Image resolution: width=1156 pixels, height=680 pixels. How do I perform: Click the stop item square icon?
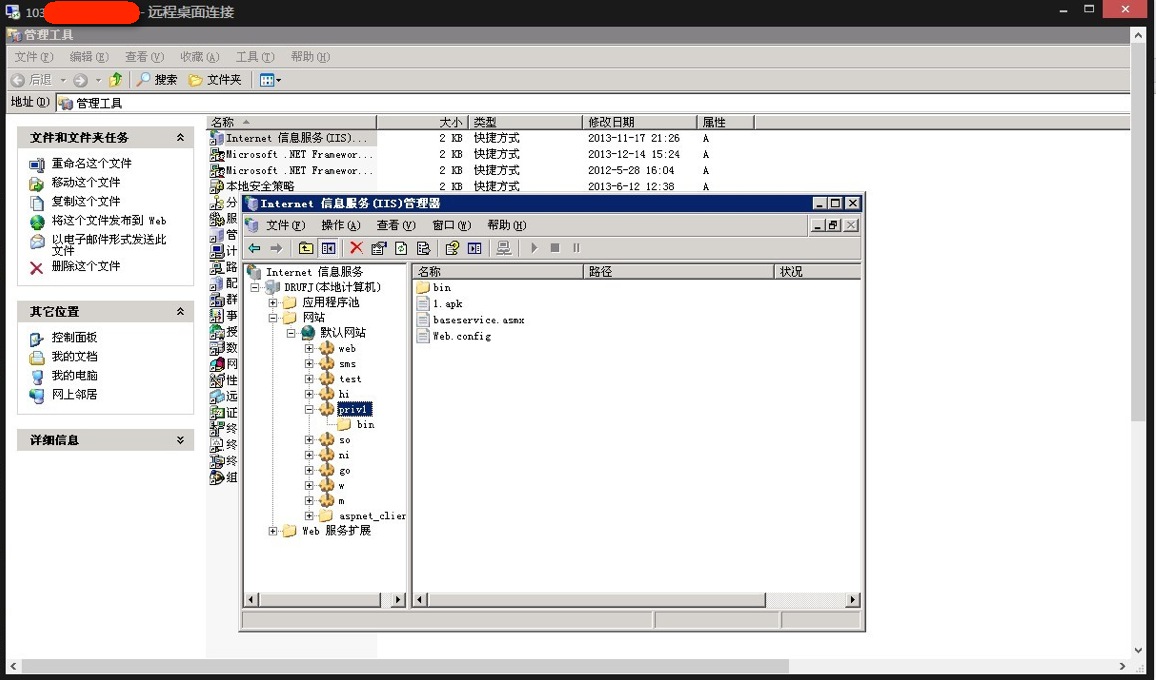pos(555,249)
